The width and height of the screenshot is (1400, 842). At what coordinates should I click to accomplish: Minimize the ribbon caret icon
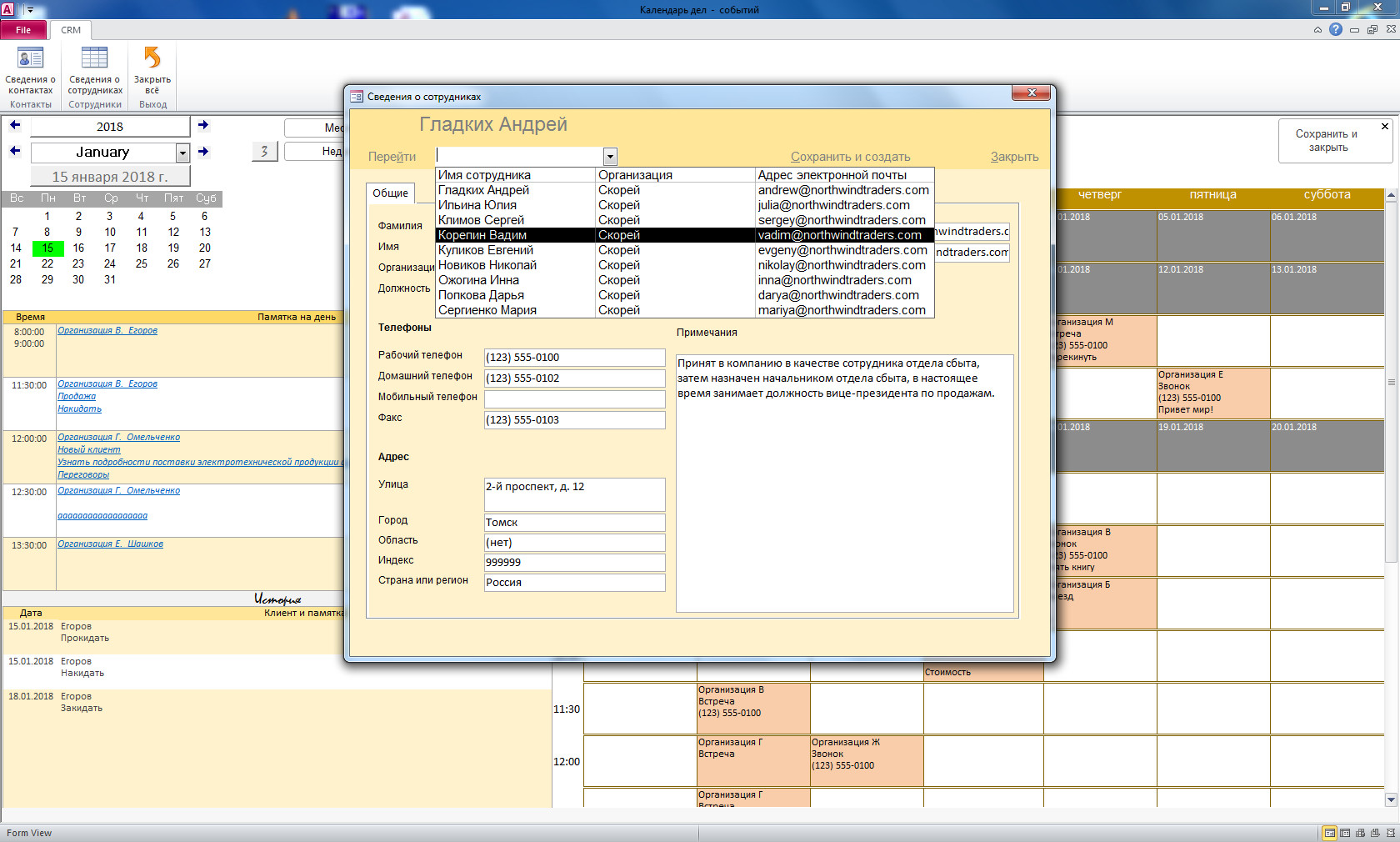coord(1317,30)
